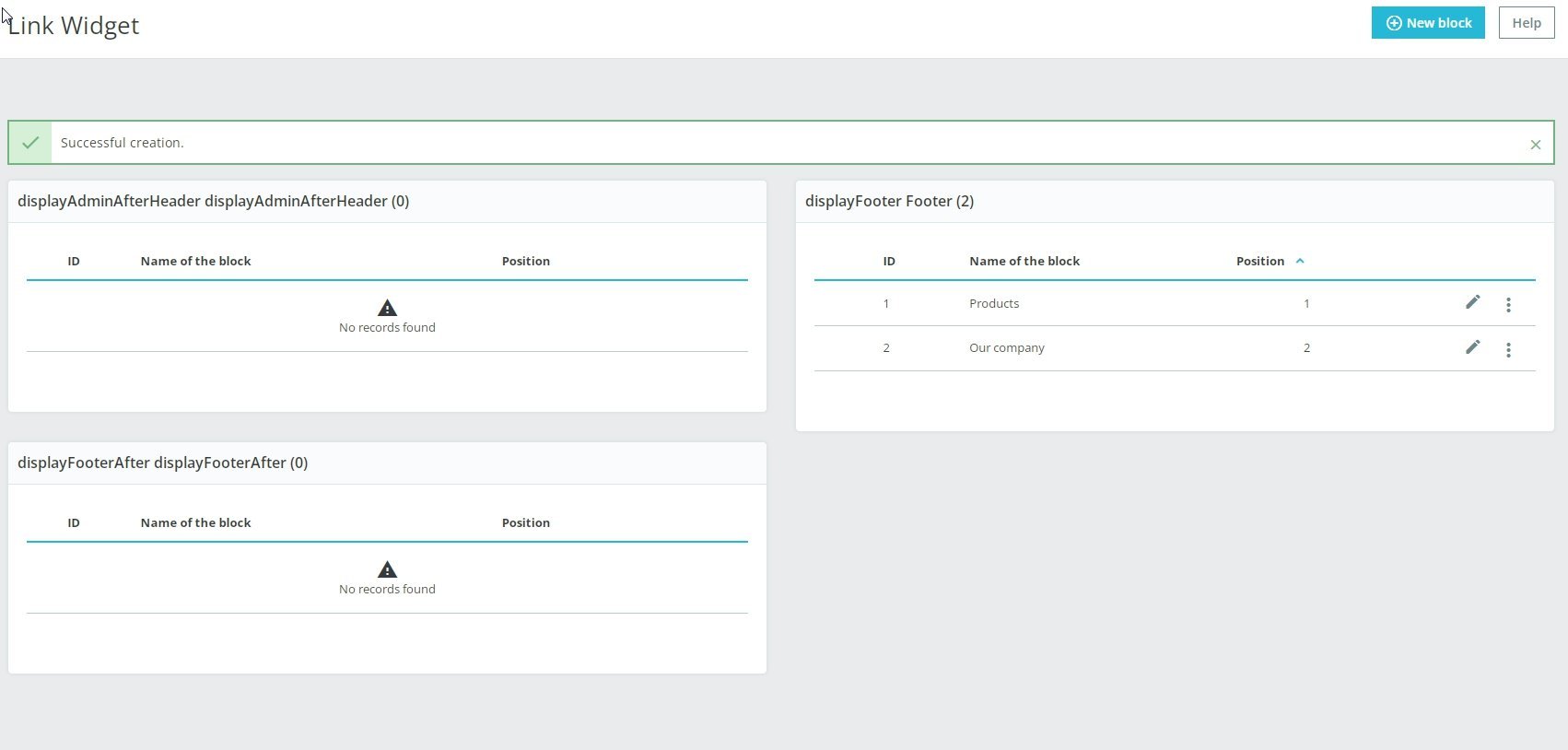Click the green success checkmark icon

[30, 143]
